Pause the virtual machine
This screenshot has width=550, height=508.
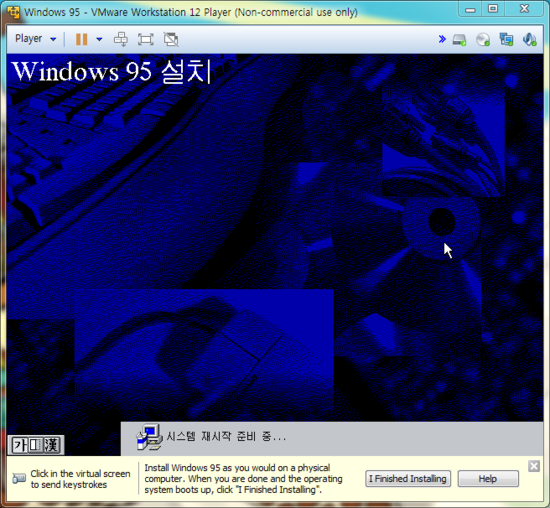point(81,39)
